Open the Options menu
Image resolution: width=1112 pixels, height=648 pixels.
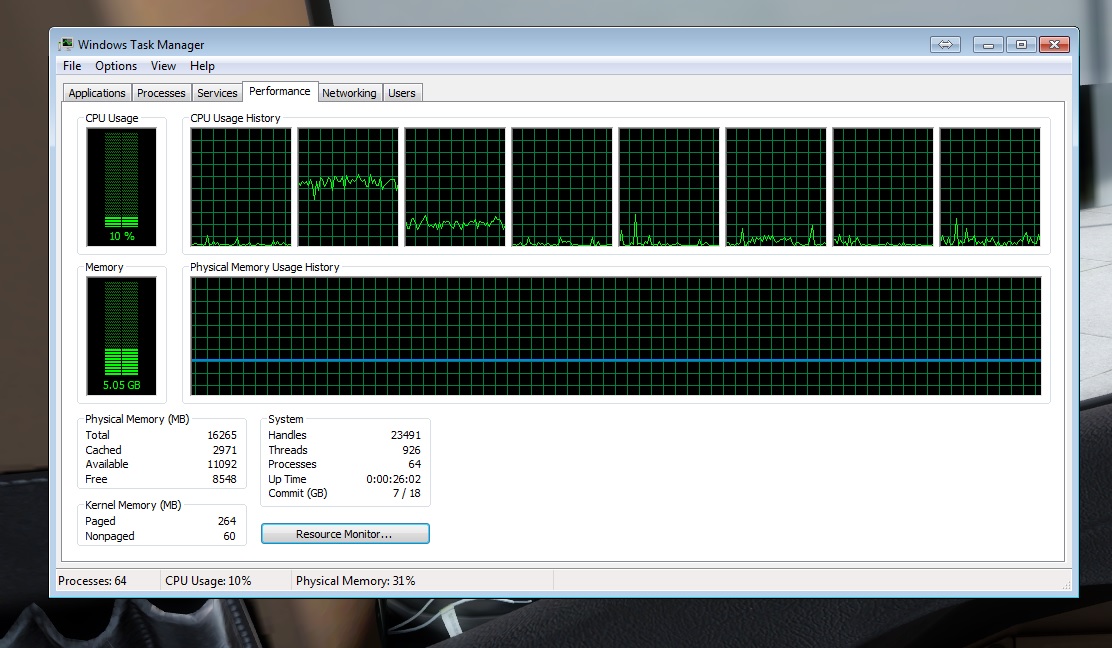coord(116,66)
